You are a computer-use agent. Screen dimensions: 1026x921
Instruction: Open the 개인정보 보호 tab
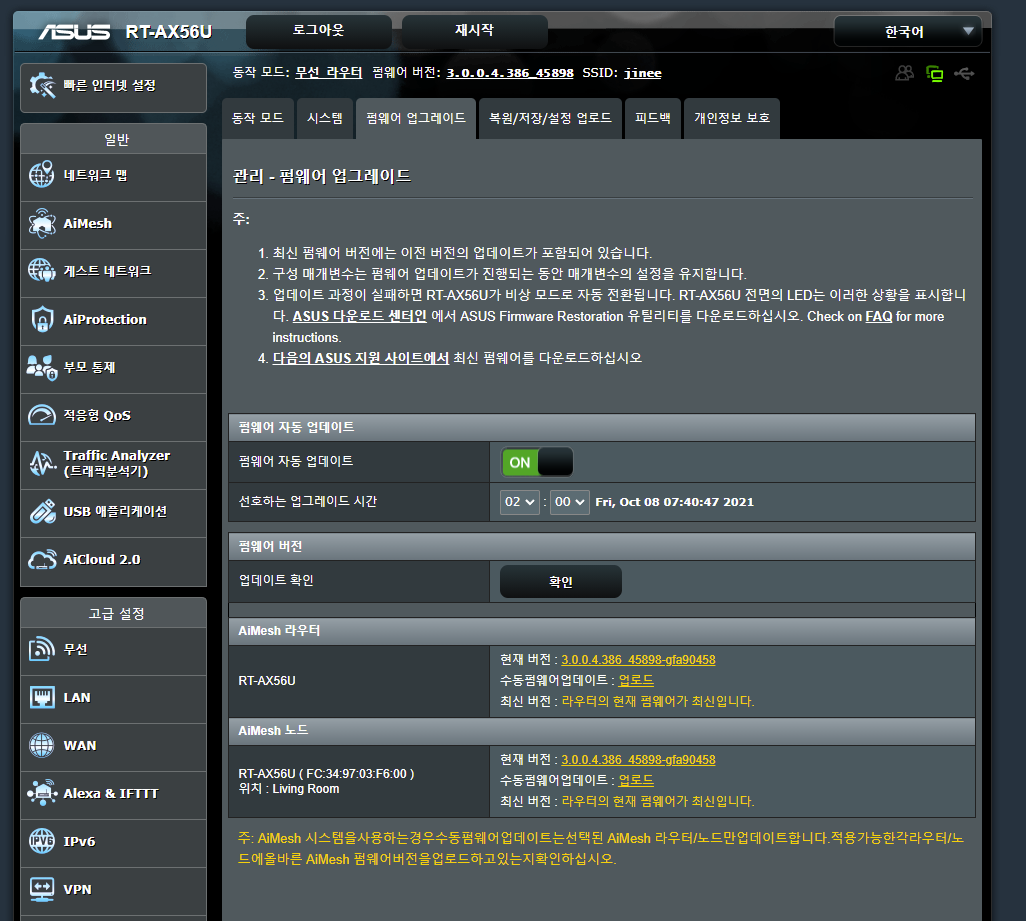tap(732, 118)
